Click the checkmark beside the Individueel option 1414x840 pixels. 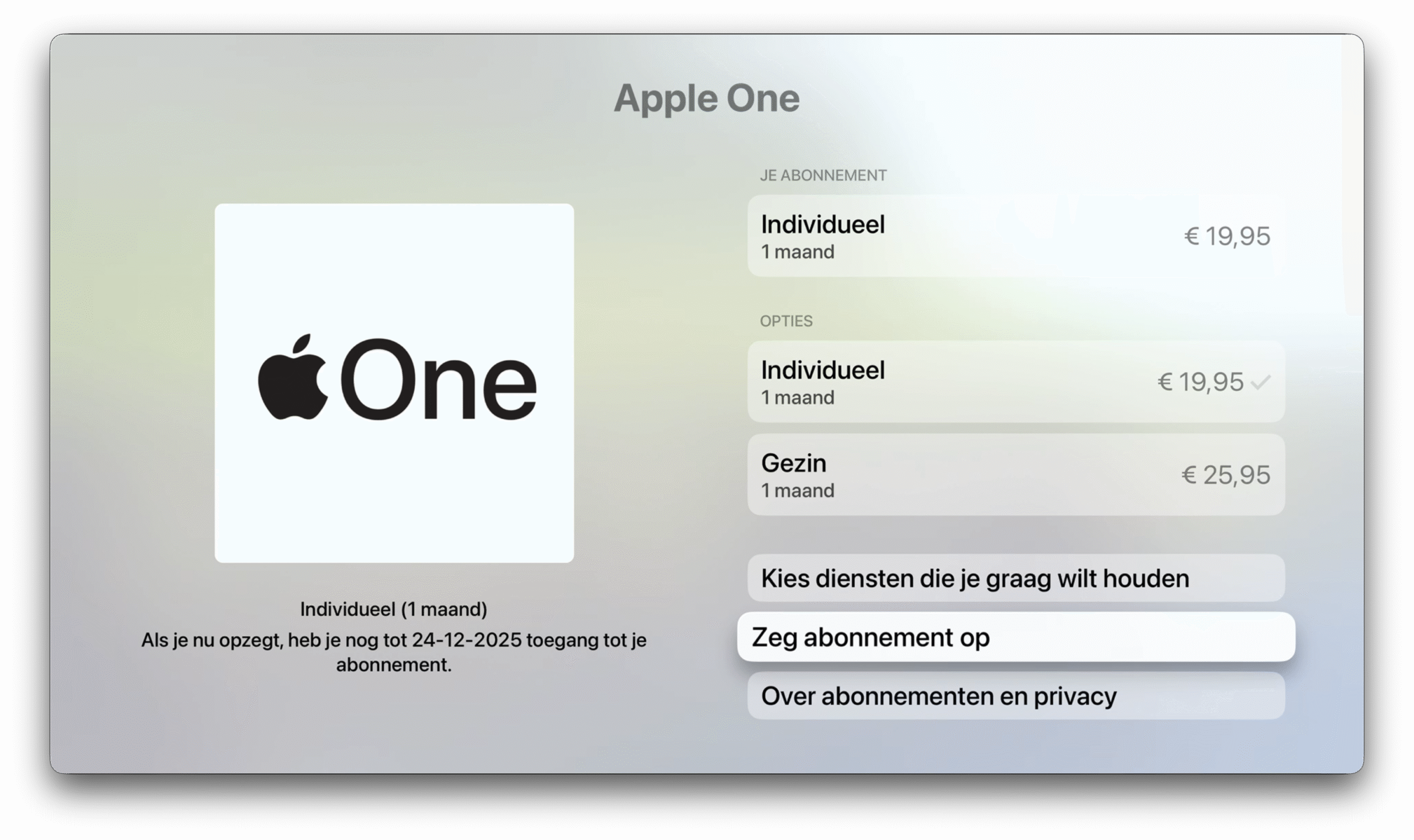click(1260, 383)
